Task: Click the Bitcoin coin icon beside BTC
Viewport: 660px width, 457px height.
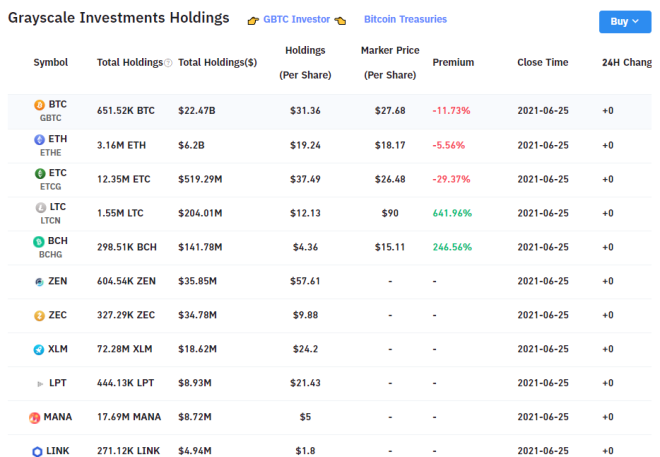Action: pyautogui.click(x=39, y=105)
